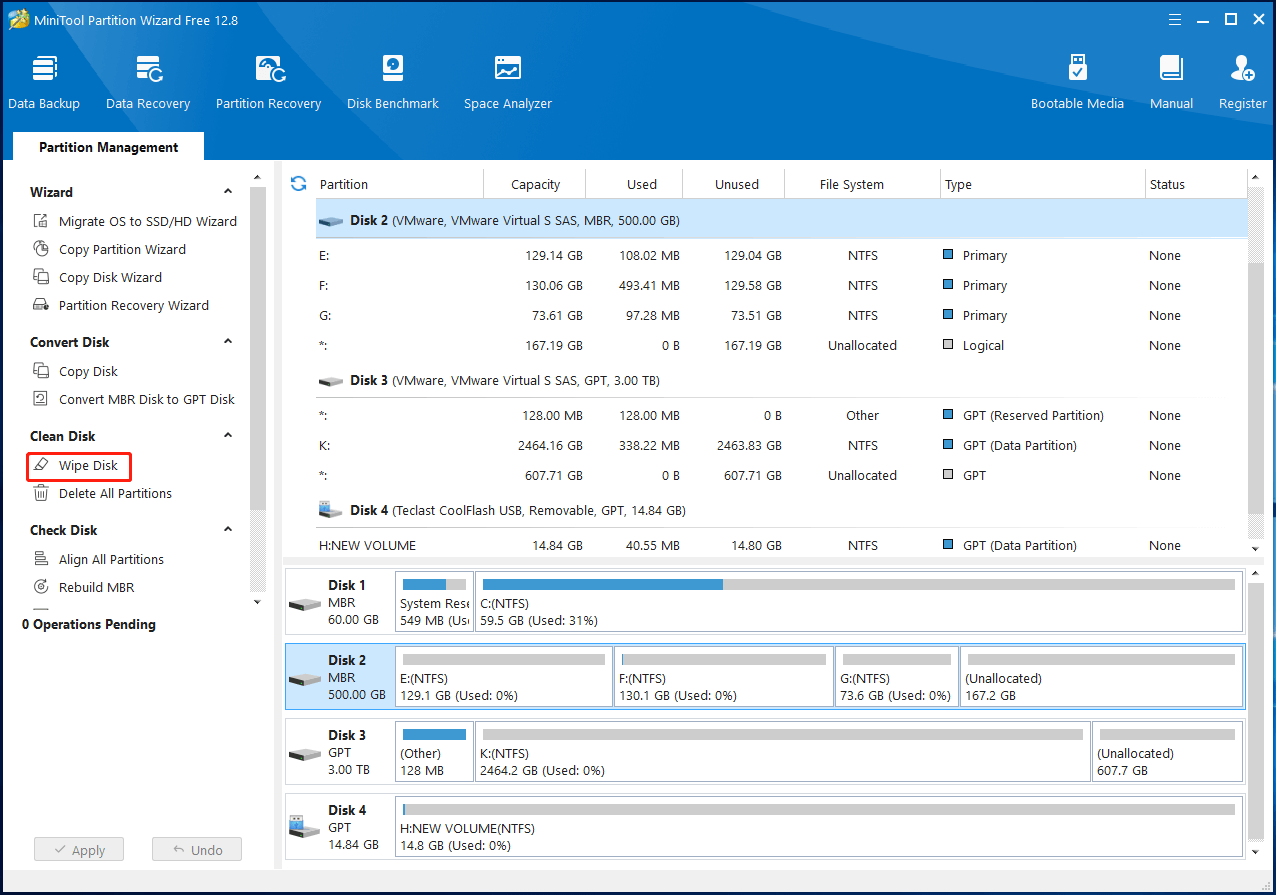Launch the Copy Partition Wizard
This screenshot has width=1276, height=895.
(x=110, y=249)
